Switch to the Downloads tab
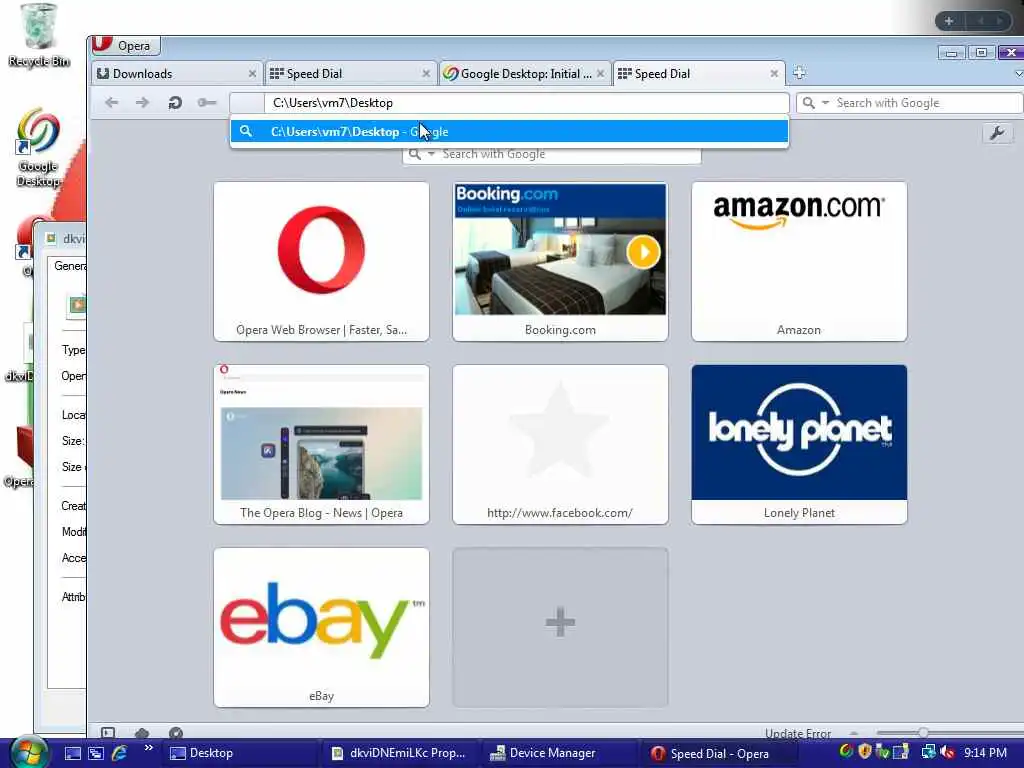The width and height of the screenshot is (1024, 768). [177, 74]
